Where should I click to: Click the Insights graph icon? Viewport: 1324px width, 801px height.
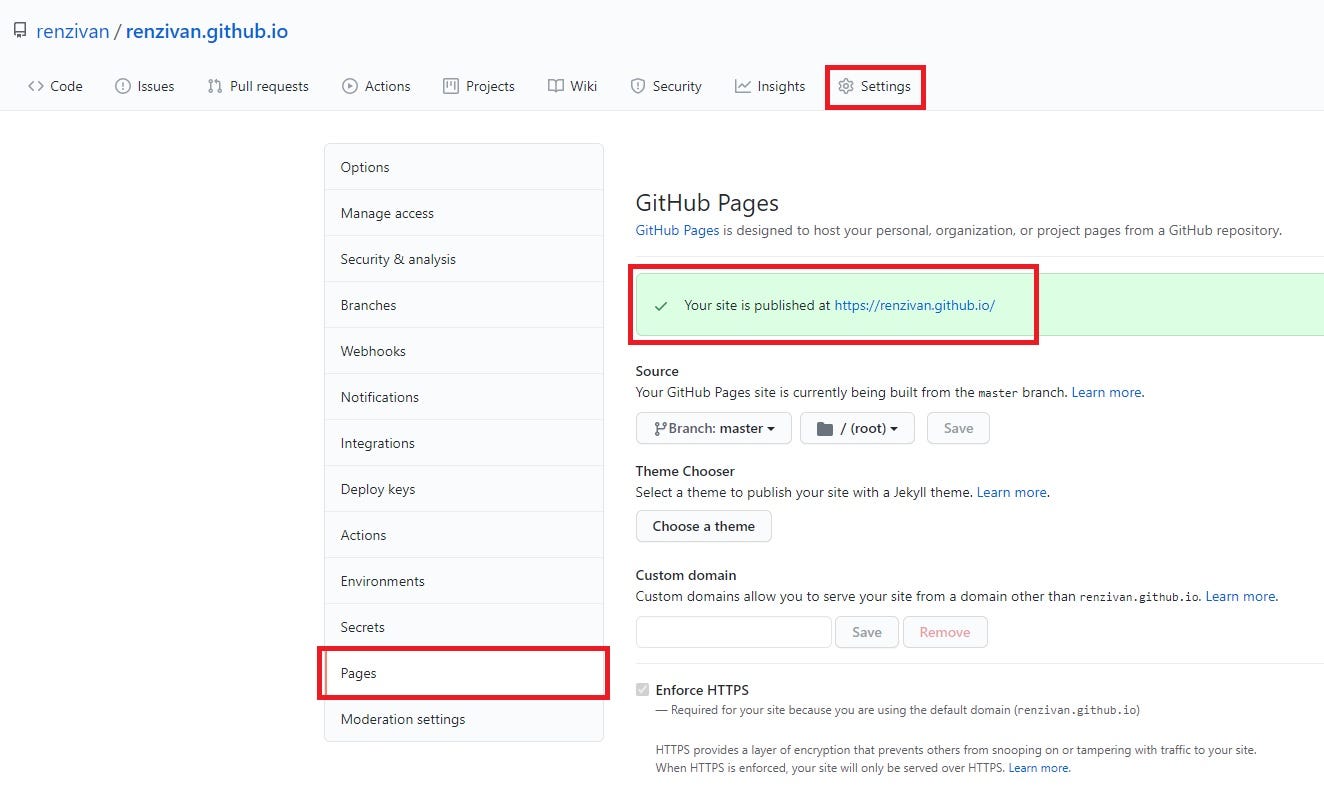coord(743,86)
